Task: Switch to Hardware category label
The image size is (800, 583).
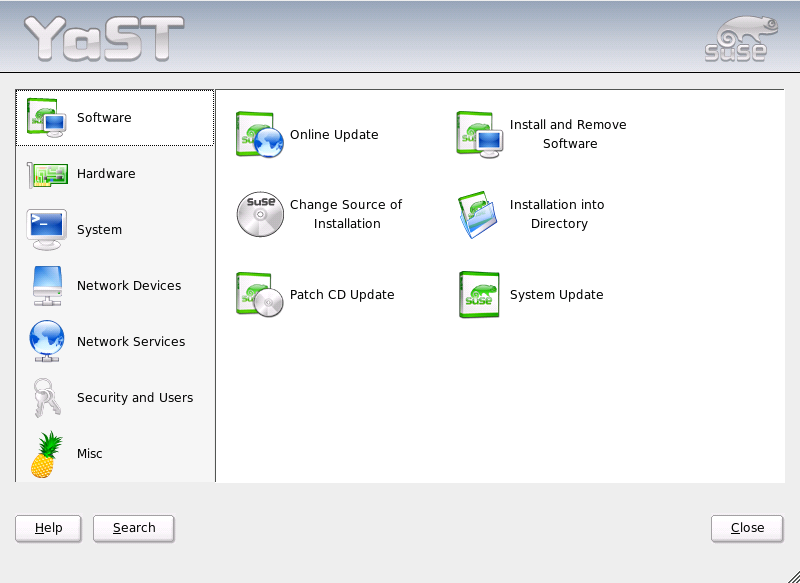Action: tap(106, 173)
